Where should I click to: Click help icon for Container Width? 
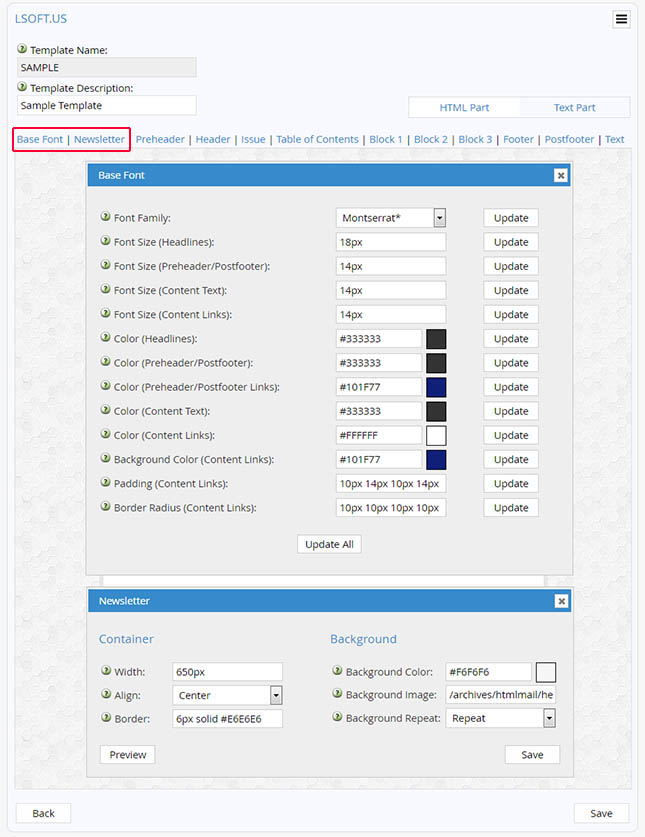(x=106, y=670)
